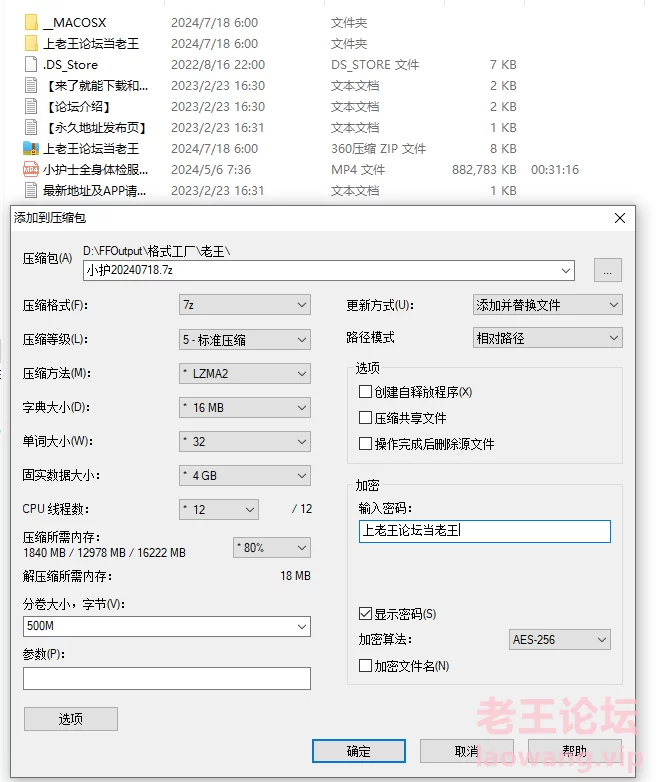The image size is (663, 782).
Task: Open the 路径模式 相对路径 dropdown
Action: (x=547, y=338)
